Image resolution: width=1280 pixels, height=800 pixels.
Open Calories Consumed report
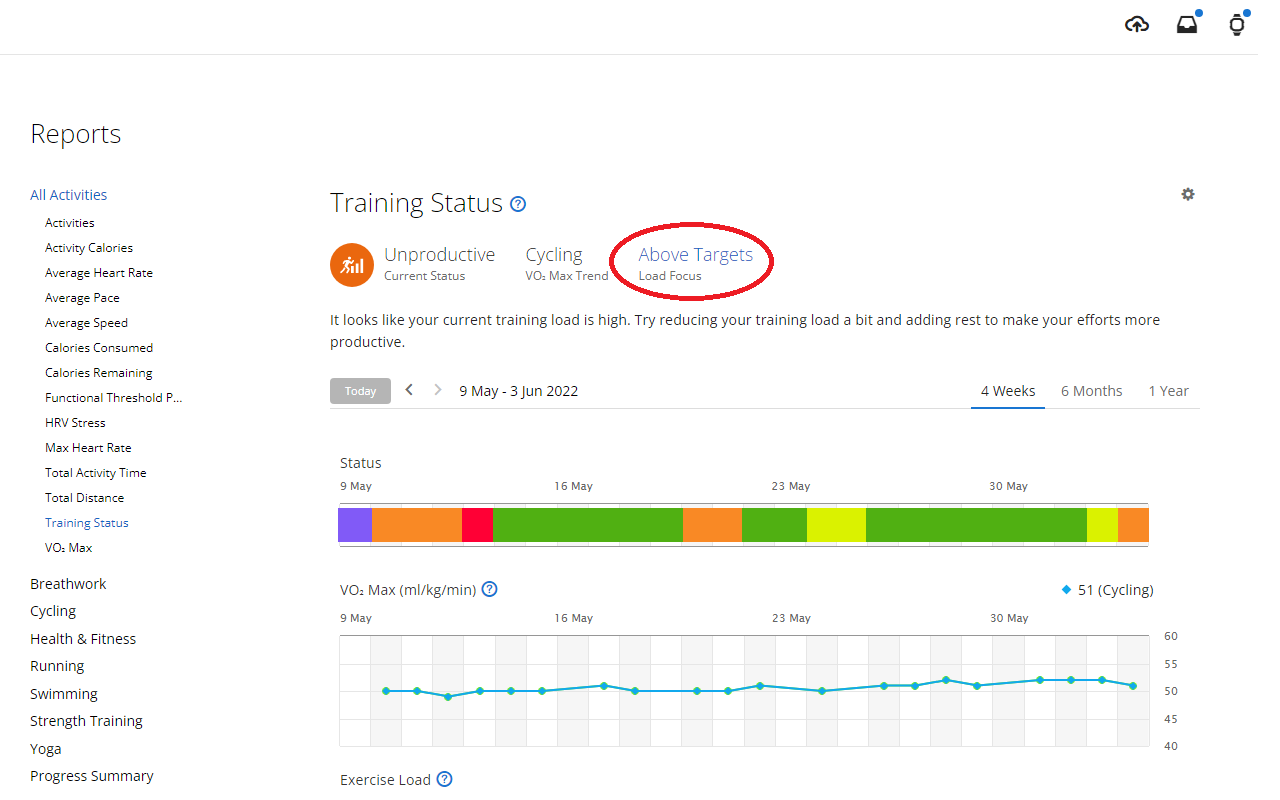99,348
